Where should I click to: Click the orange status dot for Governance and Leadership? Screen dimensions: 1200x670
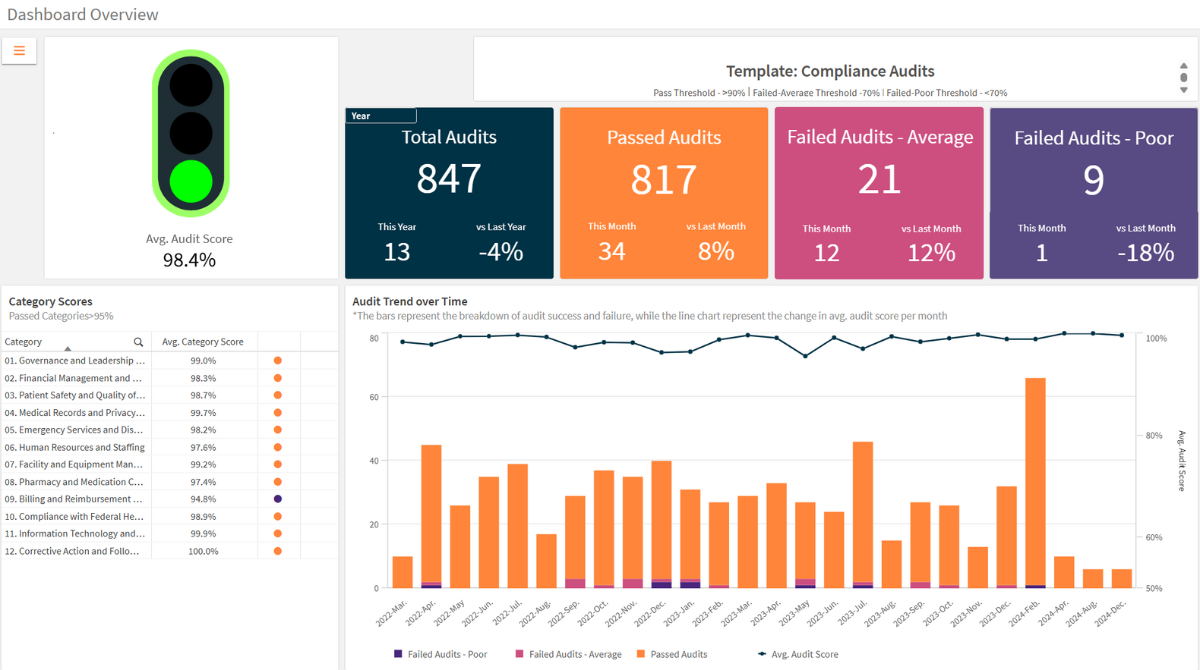pyautogui.click(x=278, y=361)
